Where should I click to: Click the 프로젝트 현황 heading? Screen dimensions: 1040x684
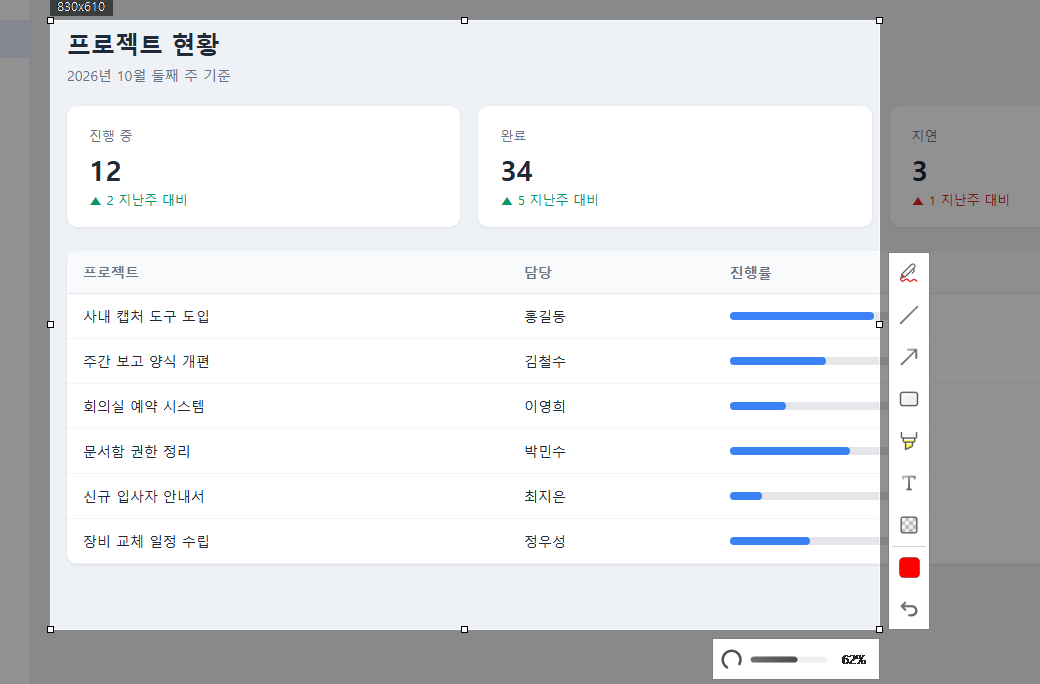click(x=143, y=44)
